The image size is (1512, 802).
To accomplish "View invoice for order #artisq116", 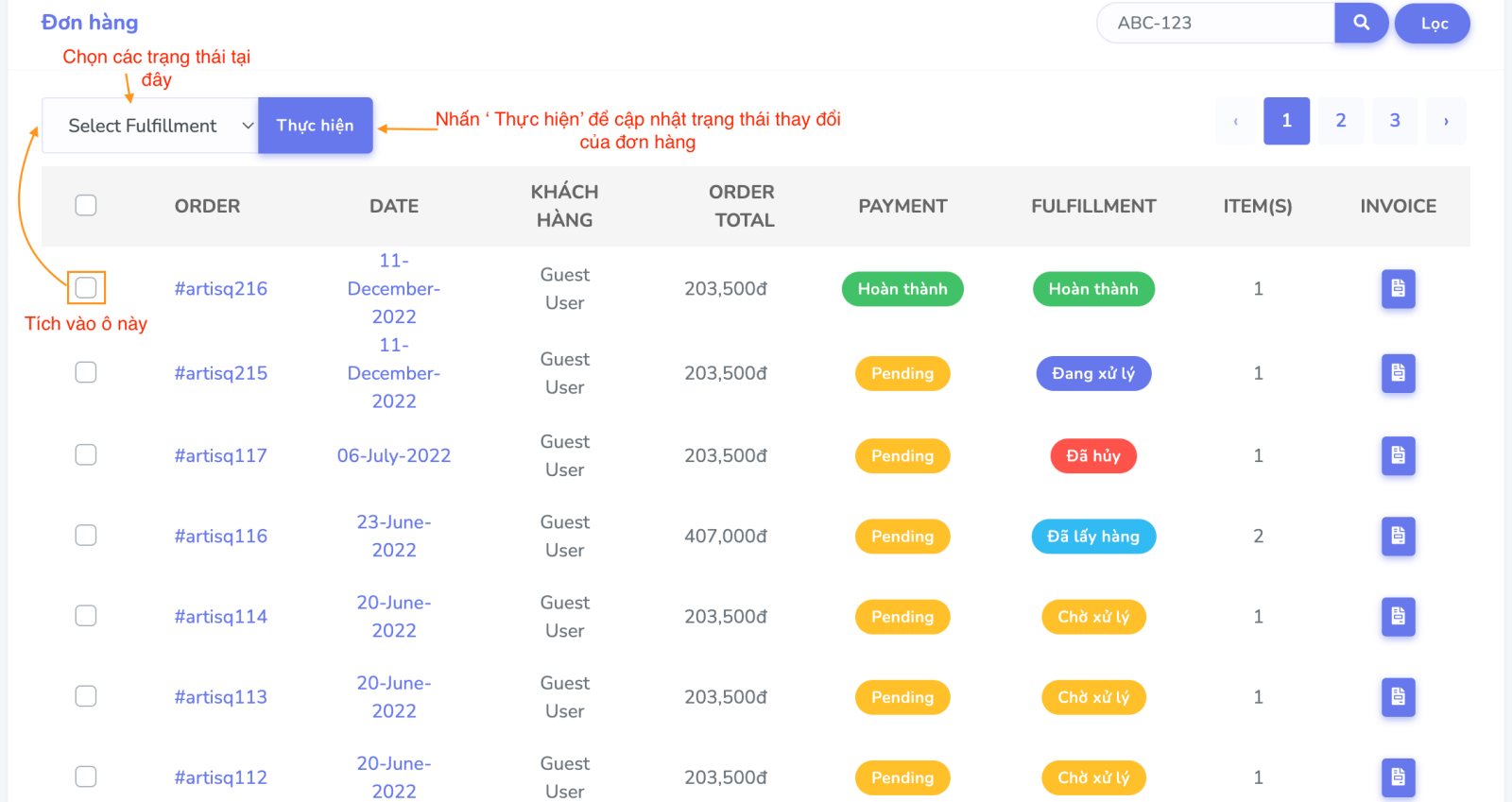I will pyautogui.click(x=1398, y=536).
